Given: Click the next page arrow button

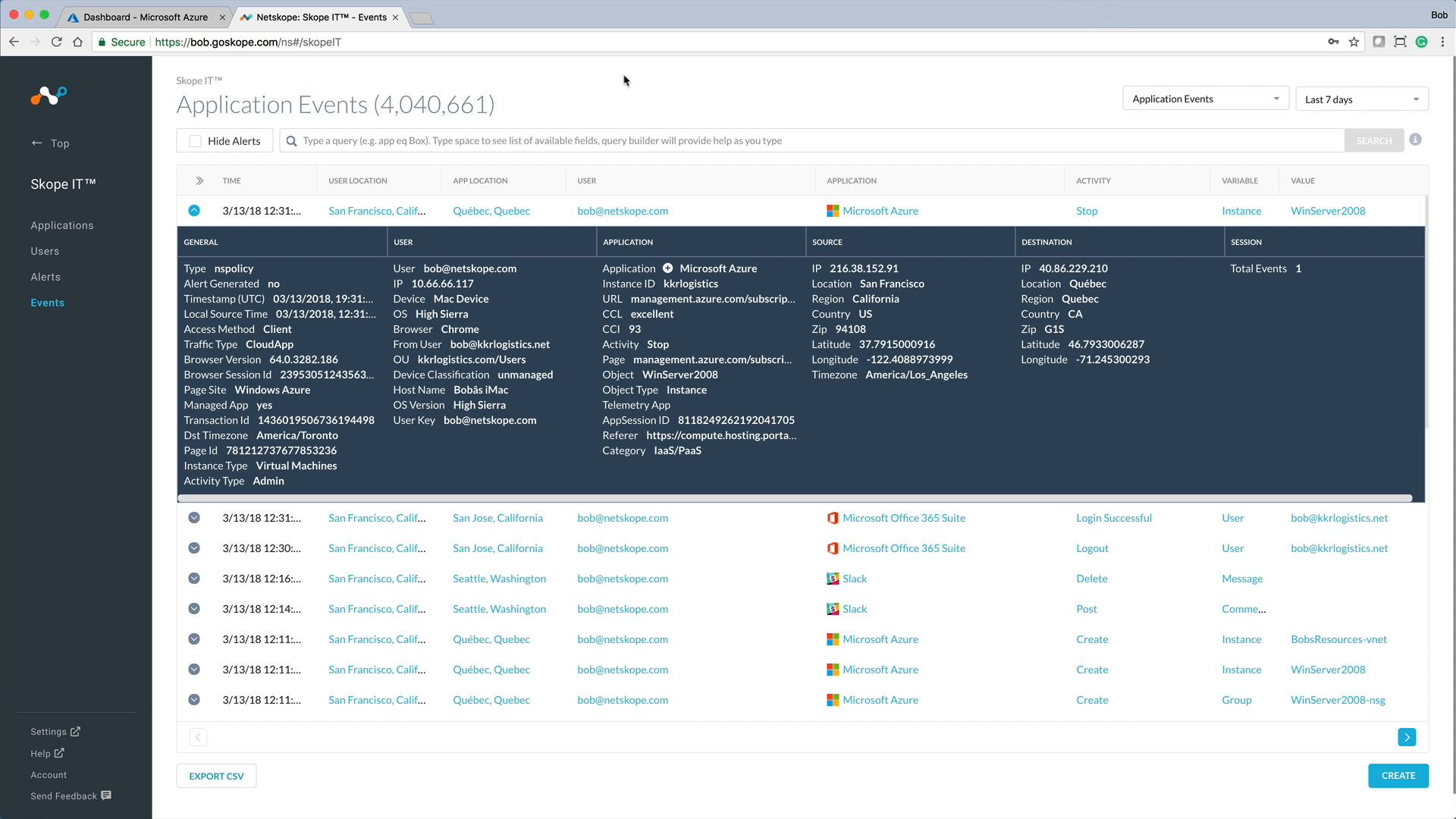Looking at the screenshot, I should (1407, 737).
